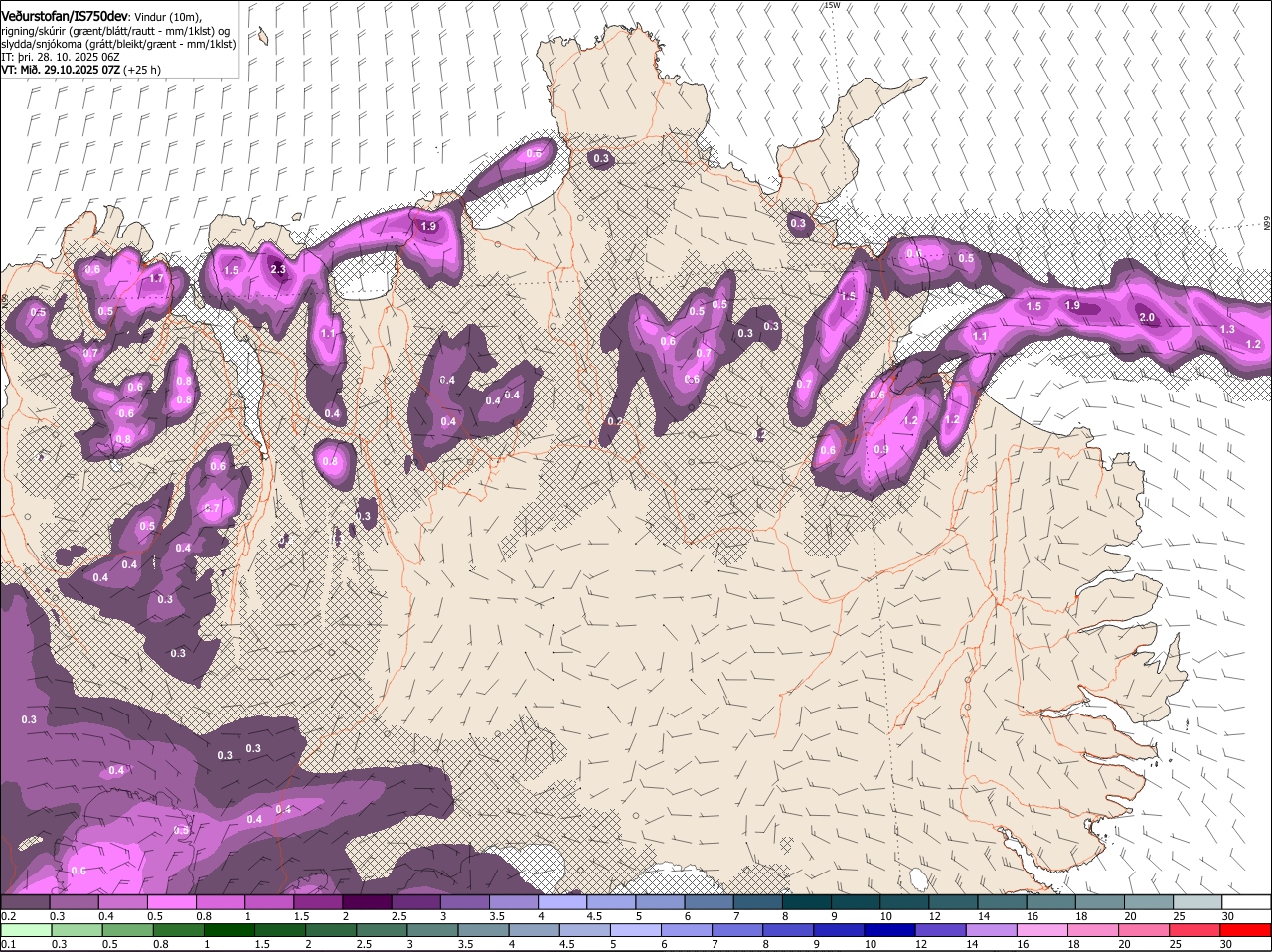This screenshot has width=1272, height=952.
Task: Pick the red lower-row swatch labeled 30
Action: coord(1248,930)
